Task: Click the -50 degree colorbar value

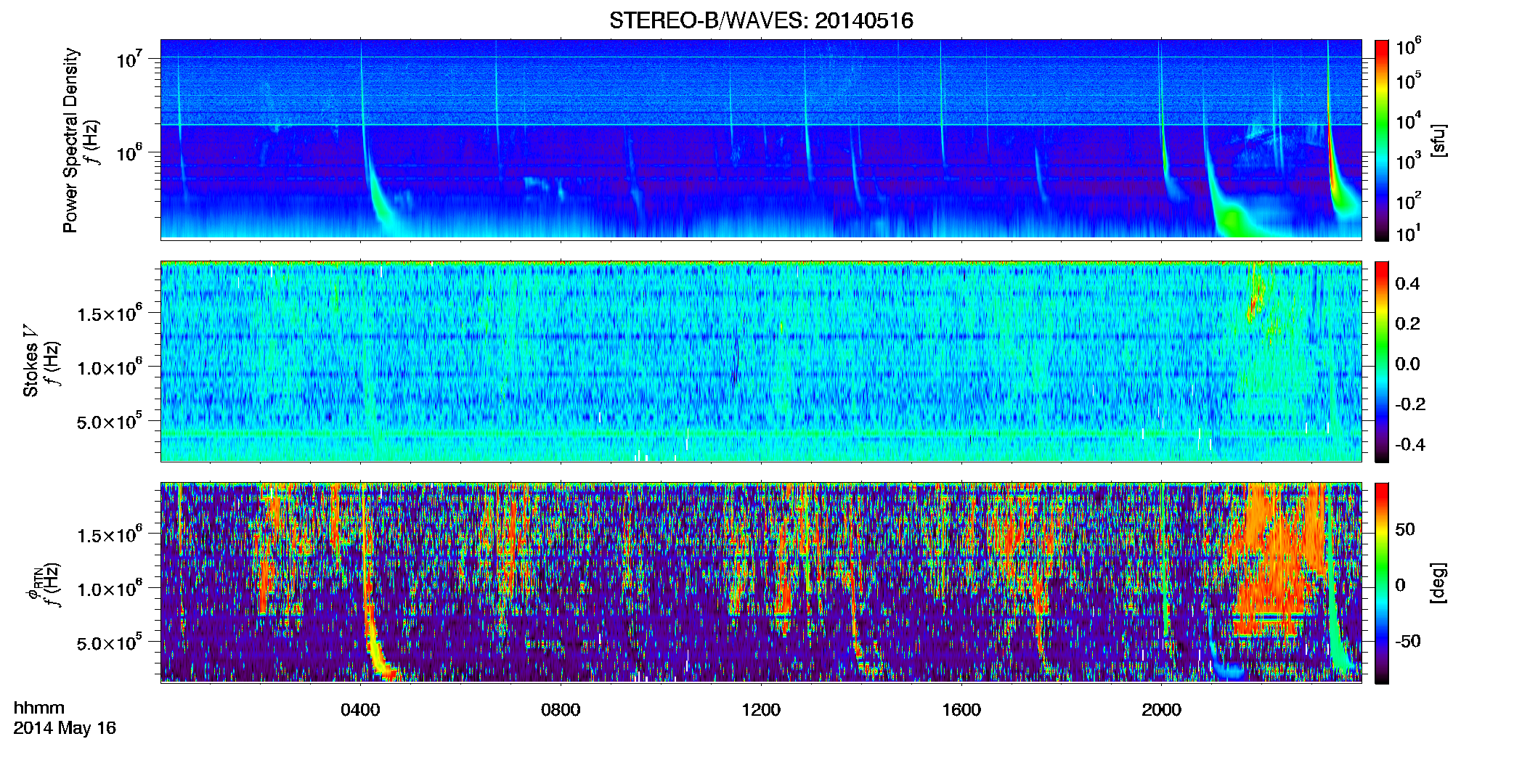Action: click(1408, 642)
